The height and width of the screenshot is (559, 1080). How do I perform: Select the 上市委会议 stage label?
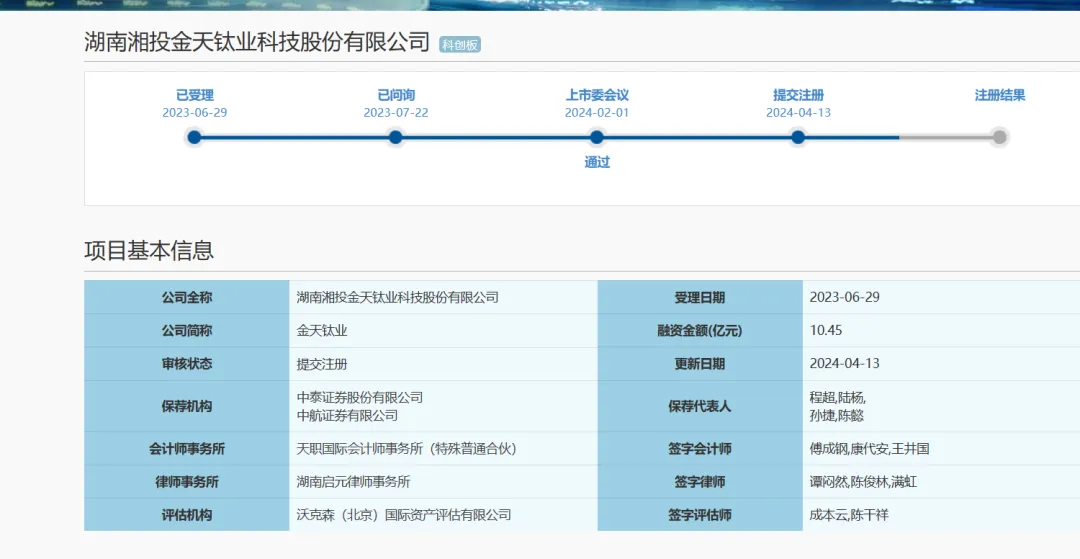pyautogui.click(x=597, y=95)
